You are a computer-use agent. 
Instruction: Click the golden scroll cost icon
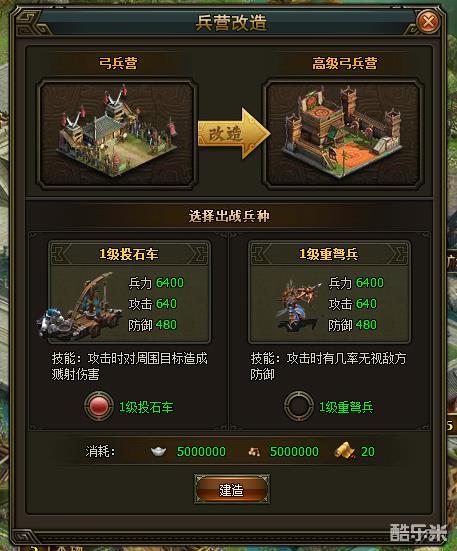pyautogui.click(x=345, y=450)
